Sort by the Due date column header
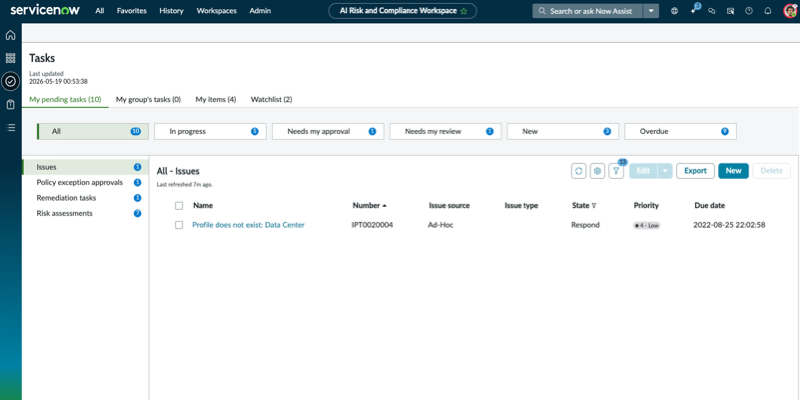800x400 pixels. pos(709,206)
